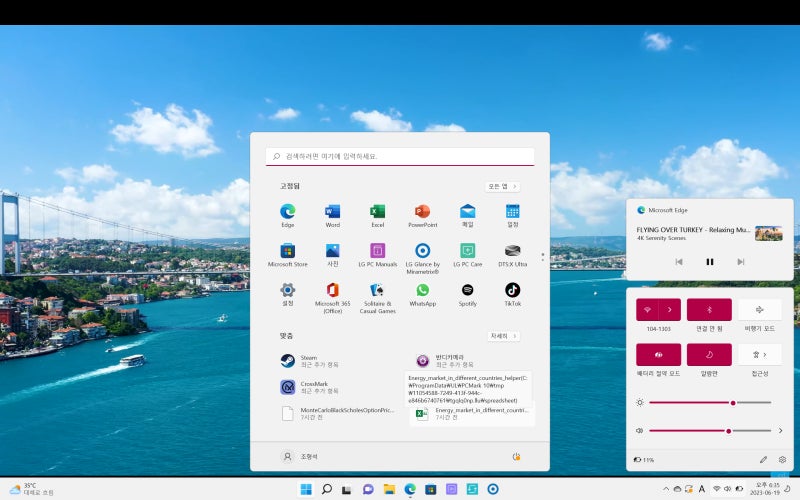Screen dimensions: 800x500
Task: Launch LG PC Manuals
Action: click(378, 255)
